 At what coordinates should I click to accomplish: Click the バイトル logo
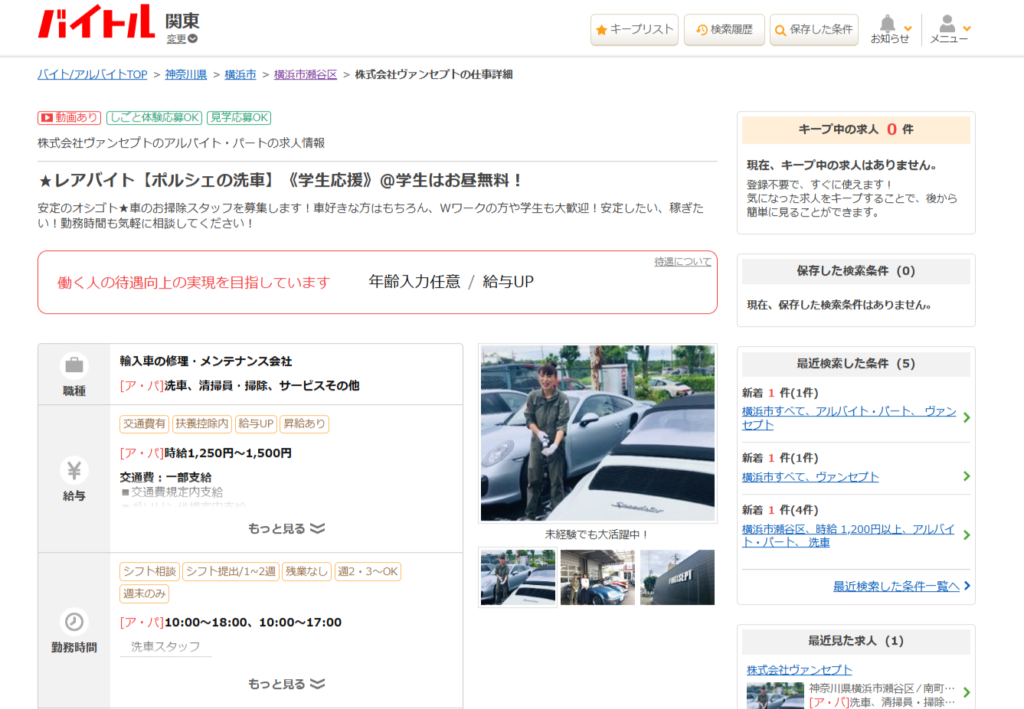[96, 22]
